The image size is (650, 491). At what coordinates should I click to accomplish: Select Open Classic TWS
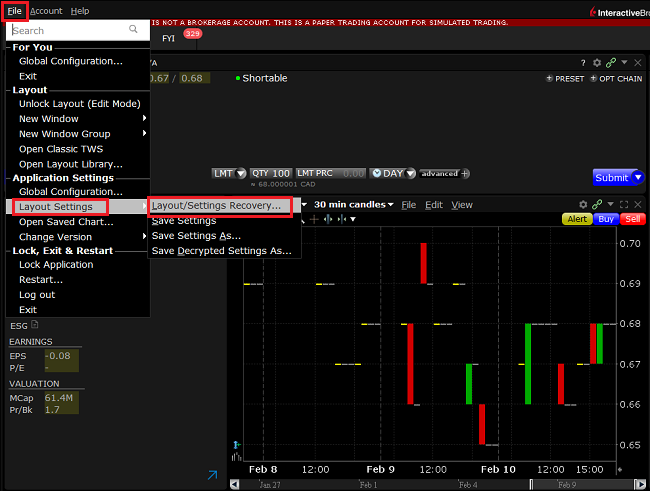pos(61,149)
